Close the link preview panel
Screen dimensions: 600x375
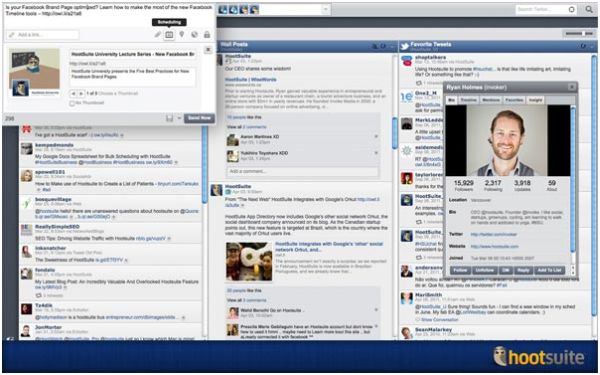[x=208, y=50]
